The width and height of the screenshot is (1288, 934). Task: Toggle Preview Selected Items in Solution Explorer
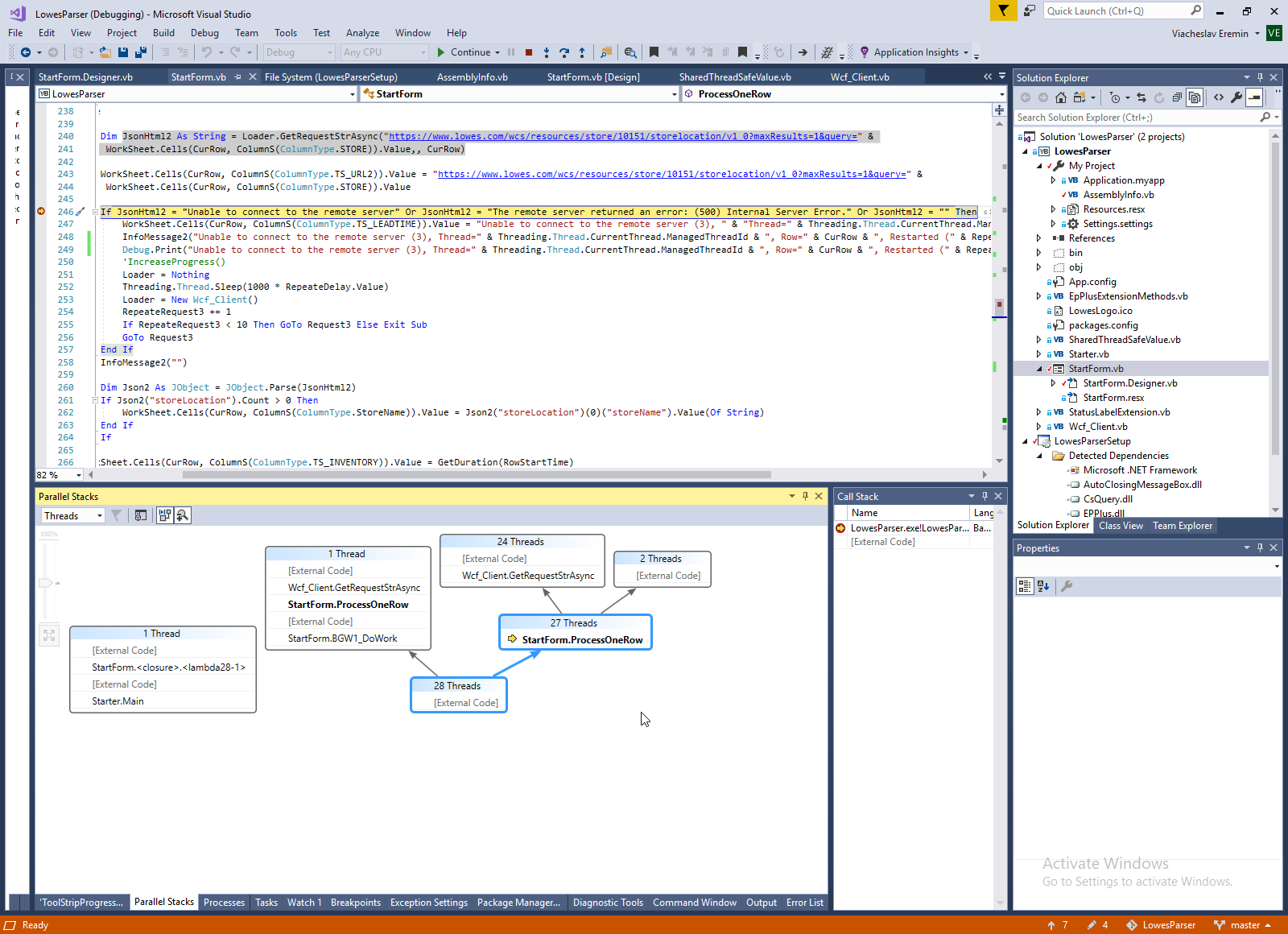pyautogui.click(x=1254, y=97)
